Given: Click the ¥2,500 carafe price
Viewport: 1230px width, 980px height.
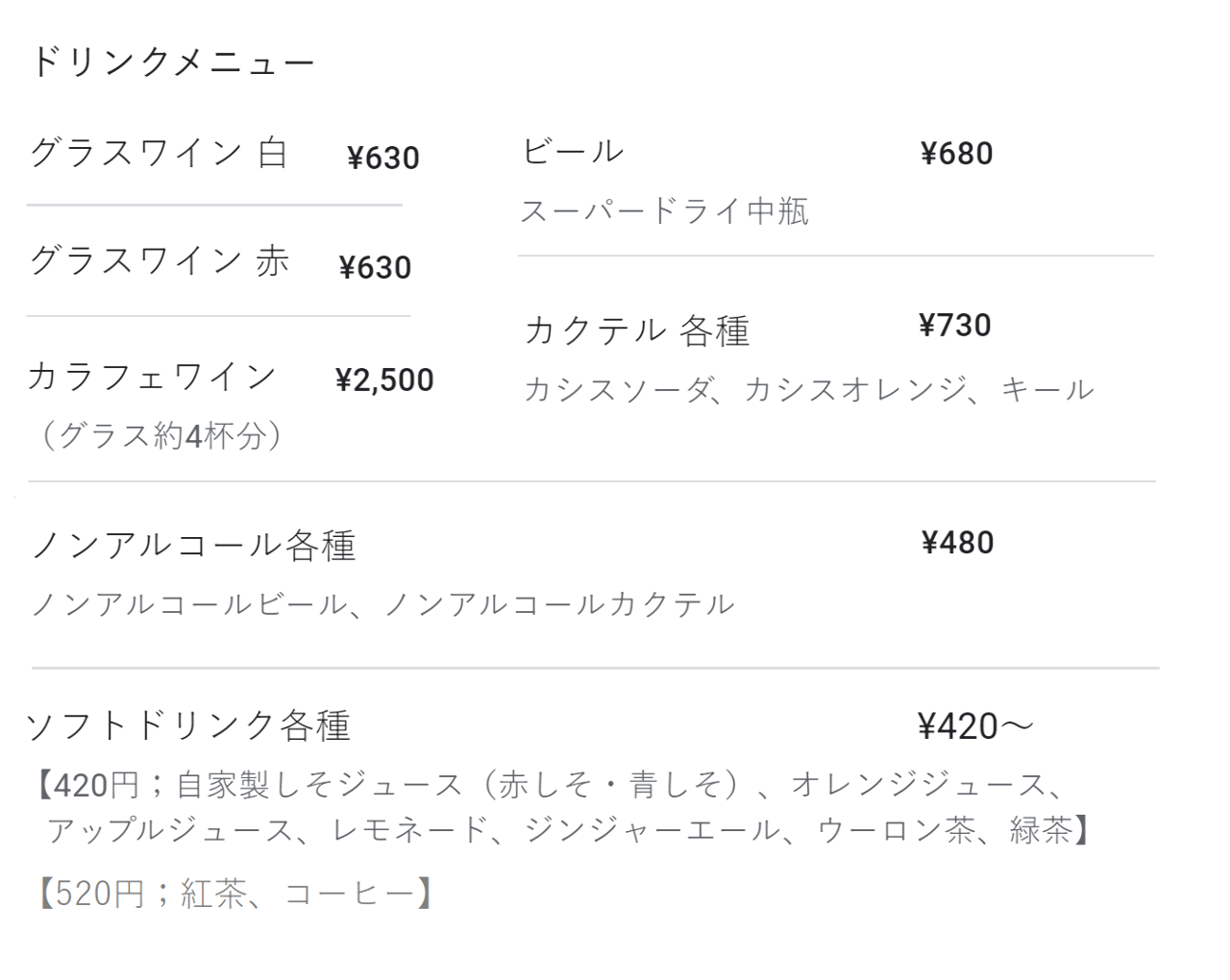Looking at the screenshot, I should 384,380.
